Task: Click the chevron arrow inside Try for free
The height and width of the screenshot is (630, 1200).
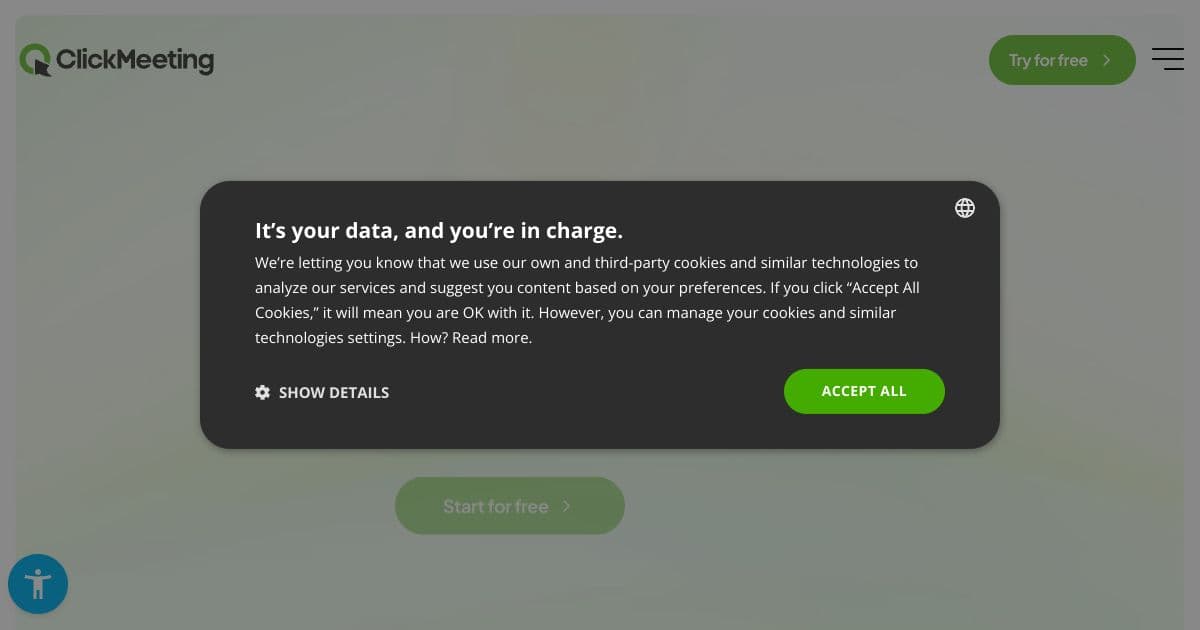Action: pos(1106,60)
